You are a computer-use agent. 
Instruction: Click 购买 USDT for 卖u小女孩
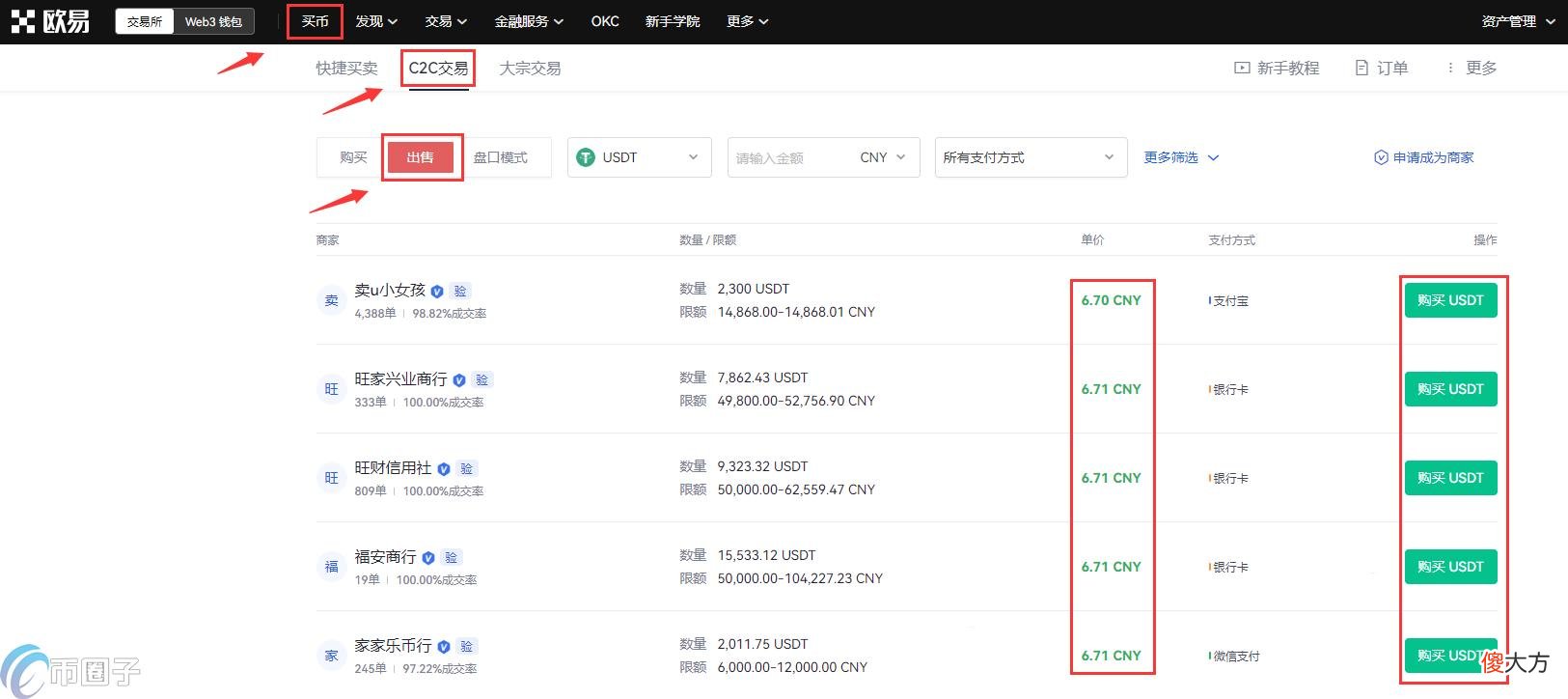click(x=1450, y=300)
